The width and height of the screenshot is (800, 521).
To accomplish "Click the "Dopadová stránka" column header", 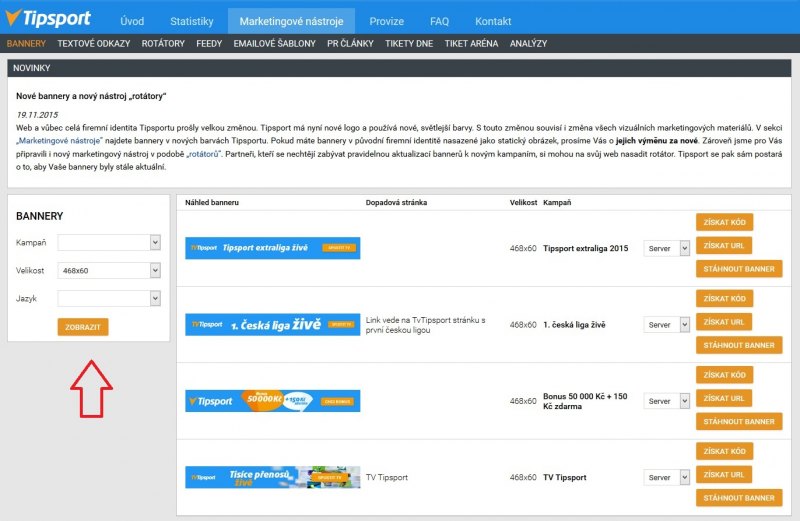I will (x=396, y=203).
